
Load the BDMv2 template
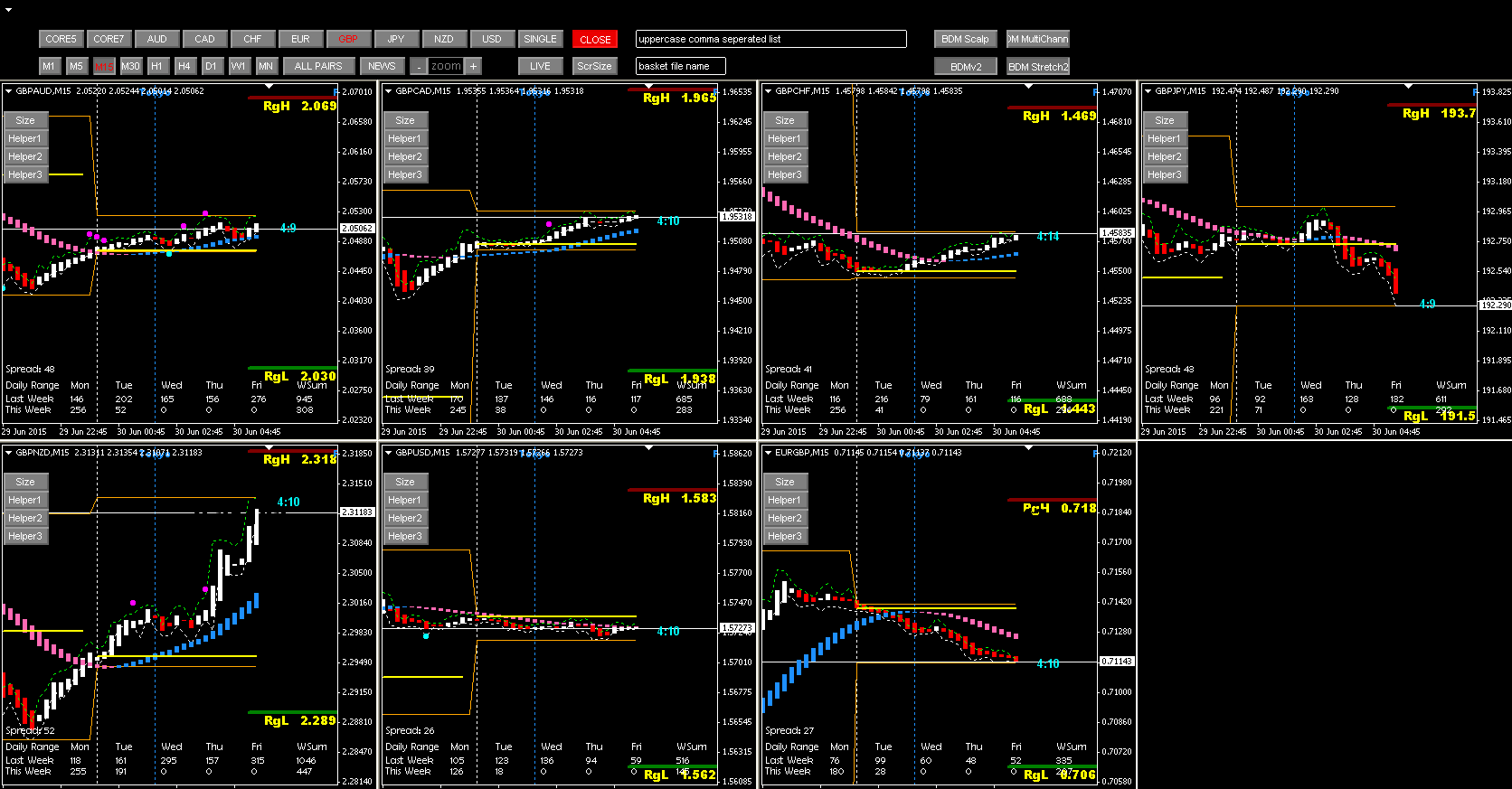coord(965,66)
